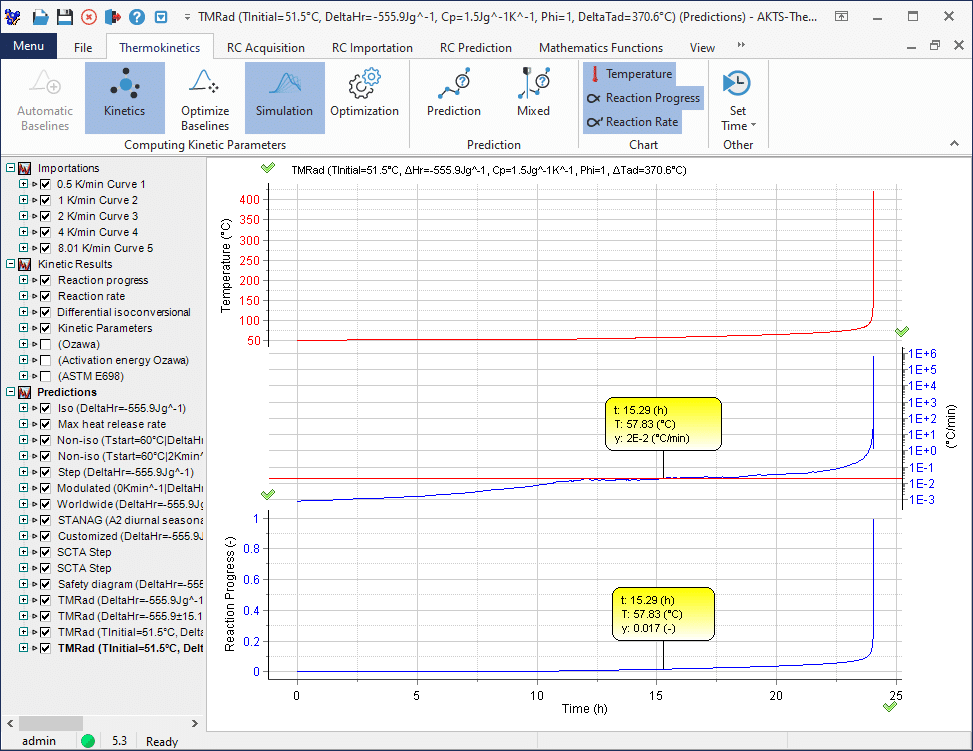
Task: Open the Mathematics Functions tab
Action: pos(600,47)
